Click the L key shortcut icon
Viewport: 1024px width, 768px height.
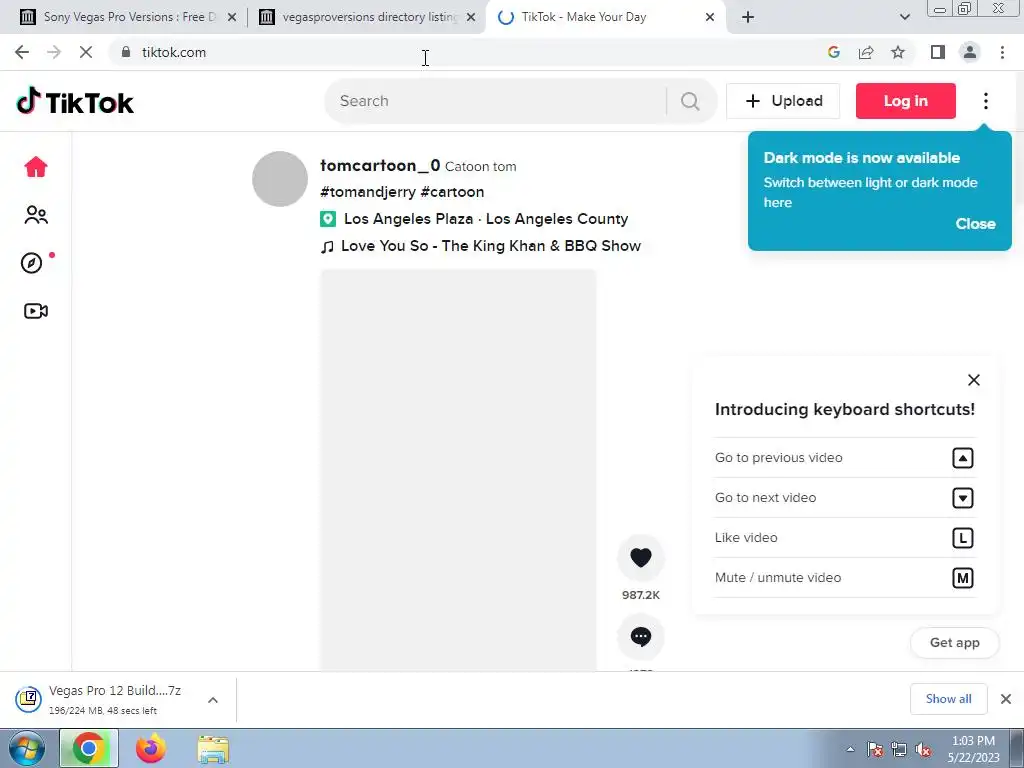click(963, 537)
